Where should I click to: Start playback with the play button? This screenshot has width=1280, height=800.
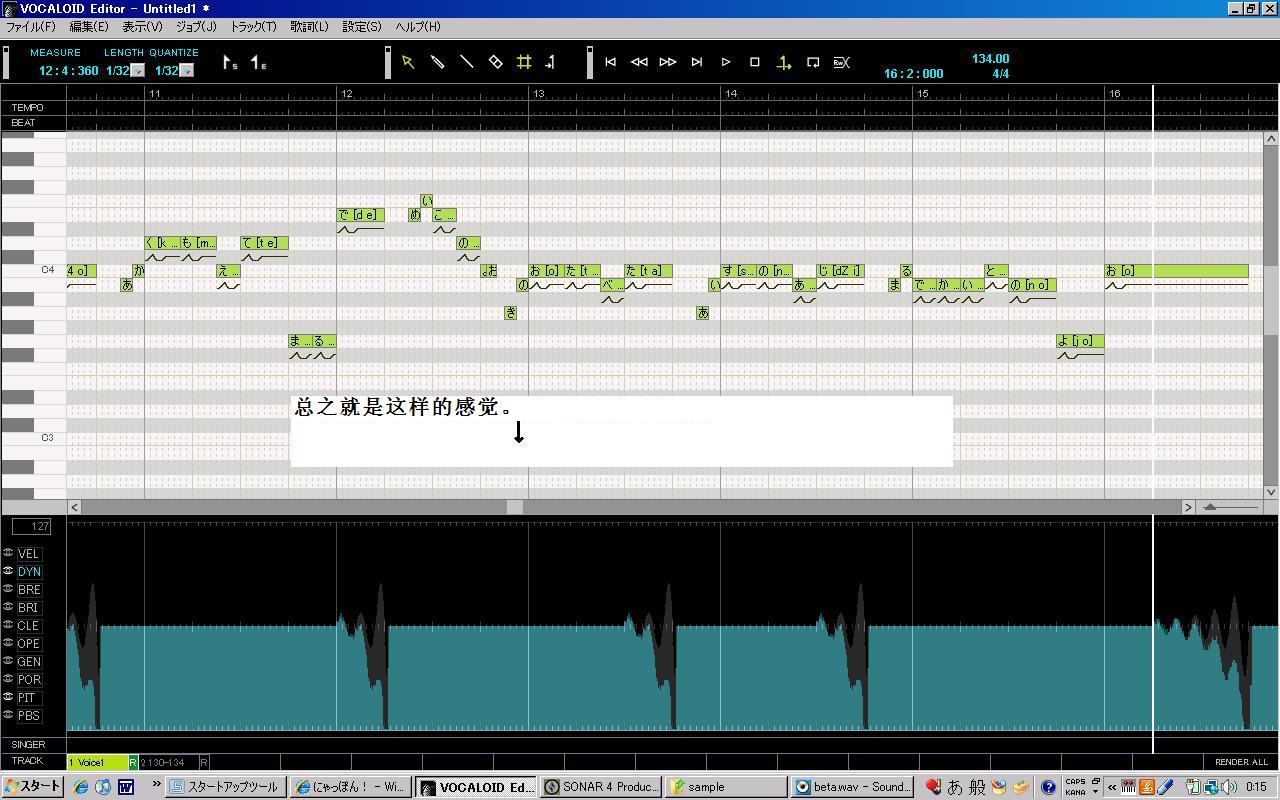pos(726,62)
